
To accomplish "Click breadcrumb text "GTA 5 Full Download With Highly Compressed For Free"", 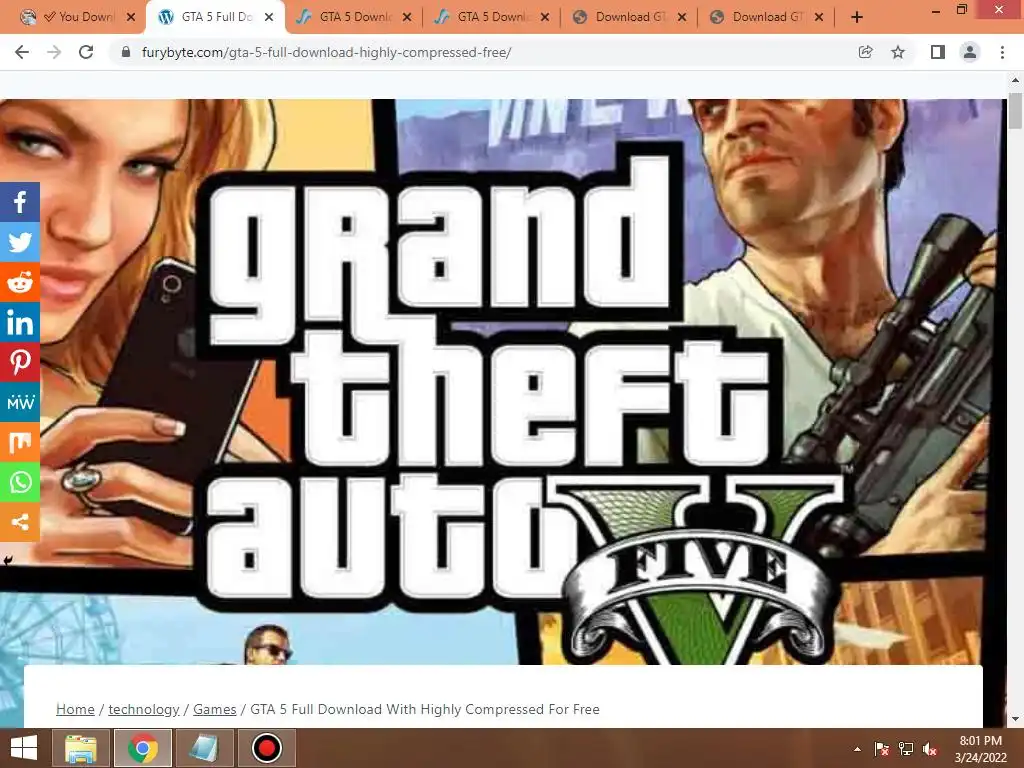I will [x=425, y=709].
